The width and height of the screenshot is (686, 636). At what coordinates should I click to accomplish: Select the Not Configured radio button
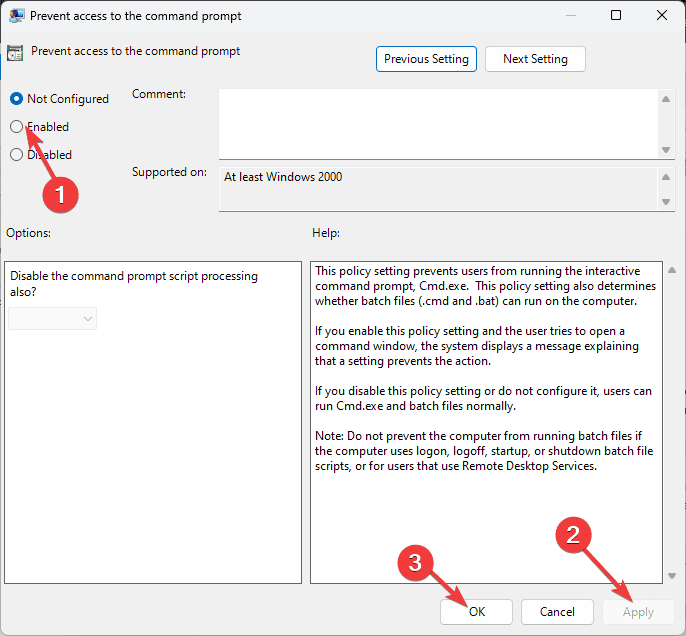tap(16, 99)
